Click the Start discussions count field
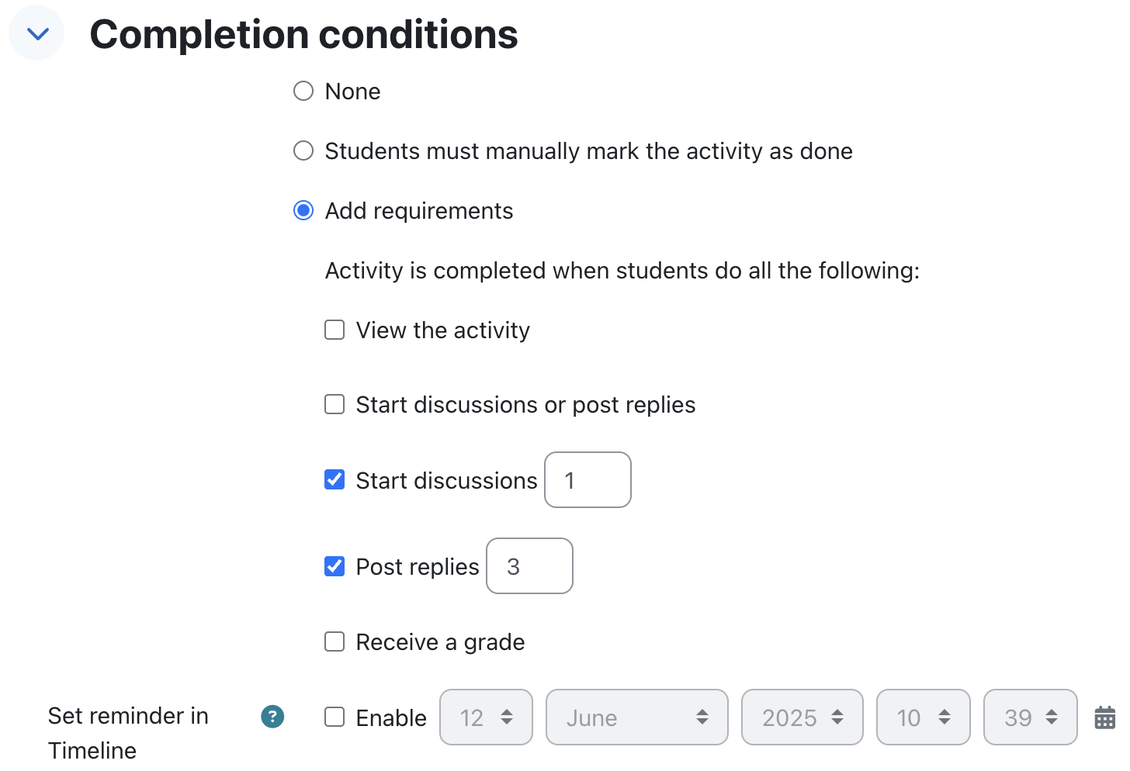This screenshot has width=1130, height=771. [x=587, y=480]
